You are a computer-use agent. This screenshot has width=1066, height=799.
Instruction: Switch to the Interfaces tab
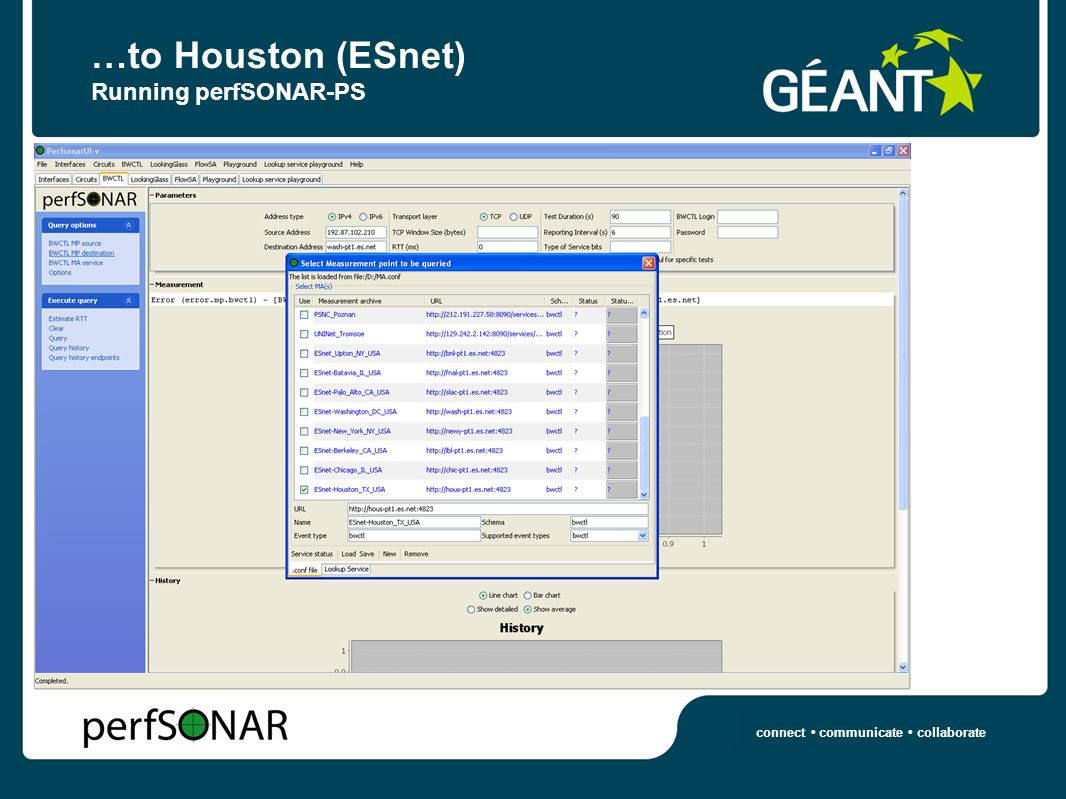(54, 180)
